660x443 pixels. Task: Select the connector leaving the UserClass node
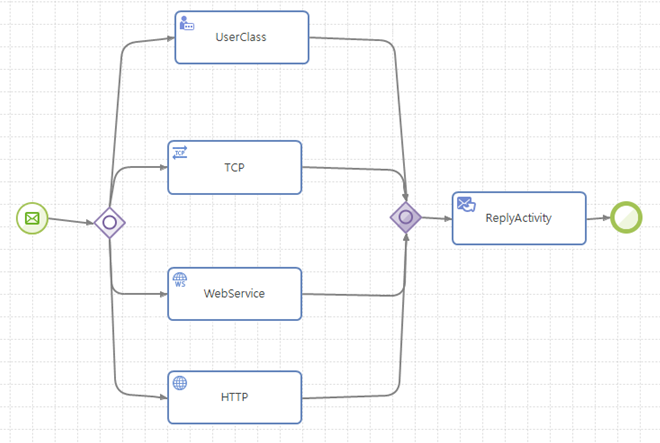click(360, 41)
